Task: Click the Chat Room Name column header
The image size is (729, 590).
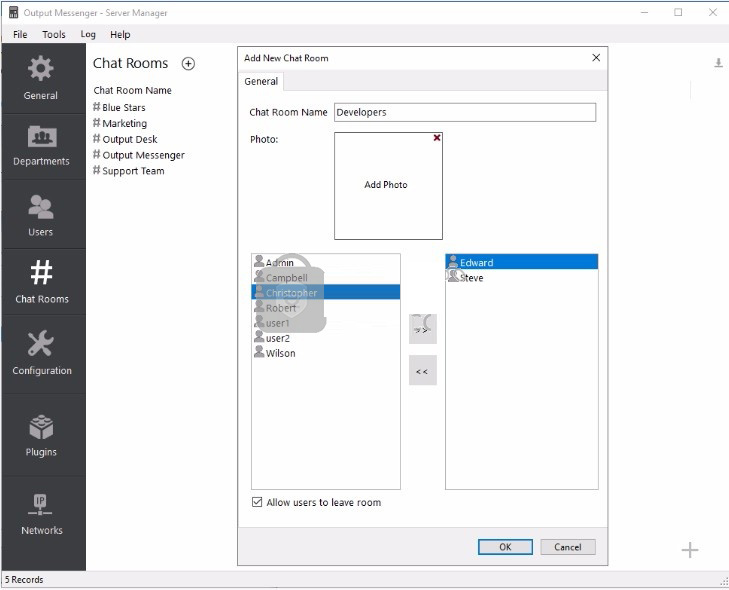Action: 133,90
